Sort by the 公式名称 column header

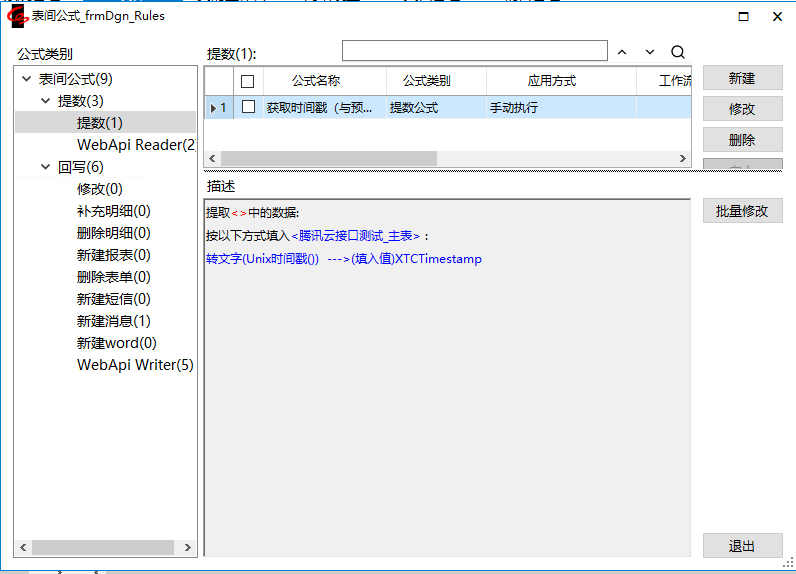(x=315, y=81)
